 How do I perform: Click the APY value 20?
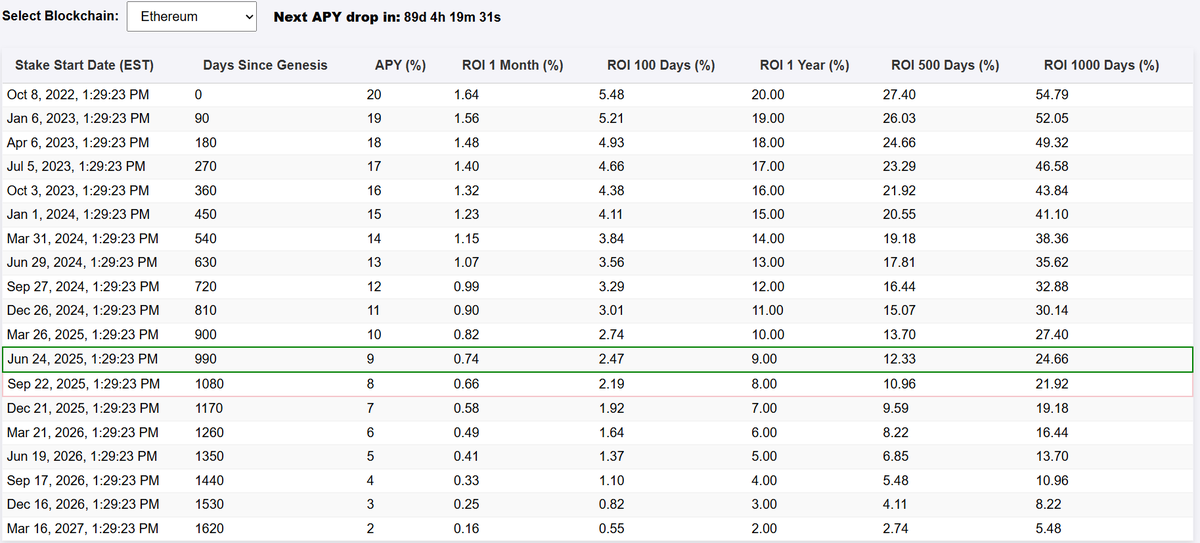click(375, 94)
